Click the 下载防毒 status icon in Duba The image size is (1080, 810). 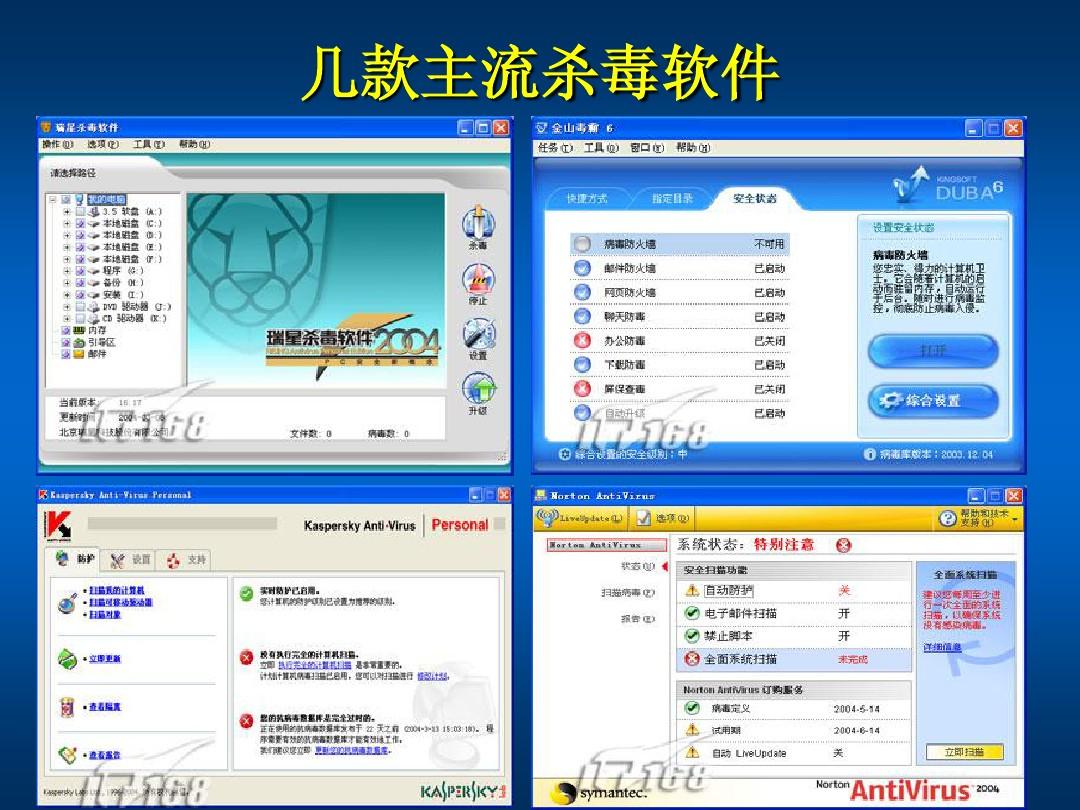[x=583, y=364]
